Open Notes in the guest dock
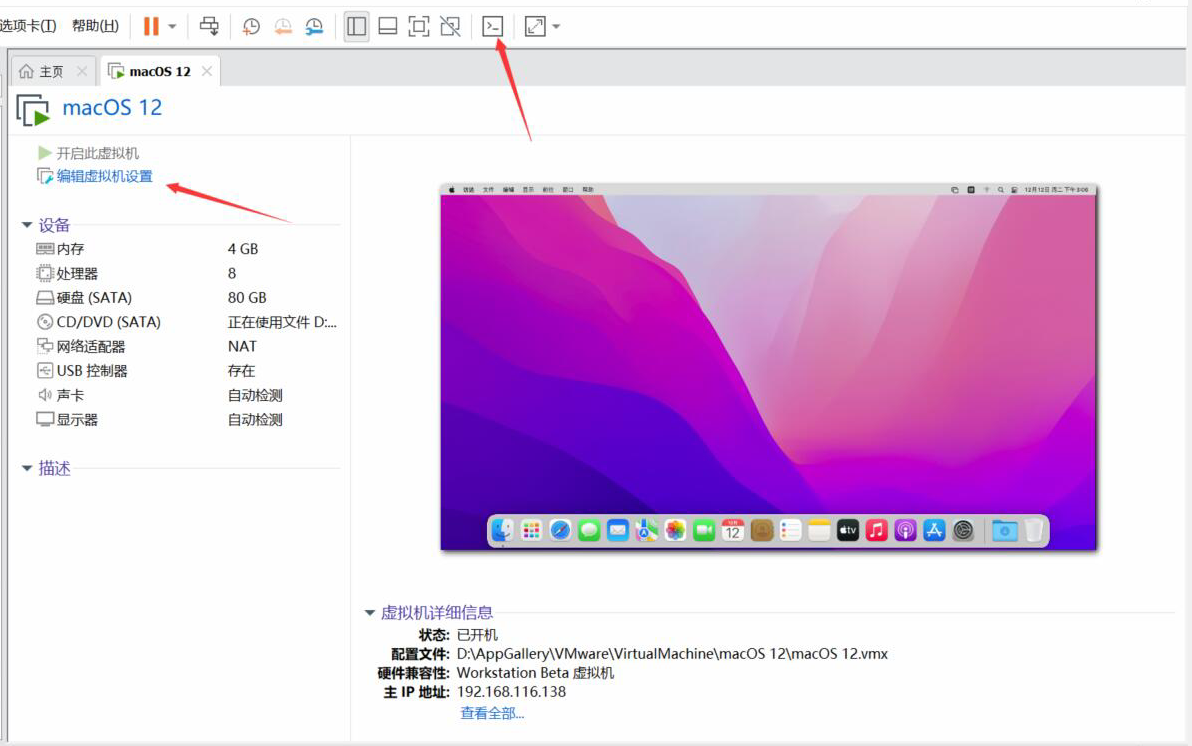The width and height of the screenshot is (1192, 746). (x=819, y=531)
